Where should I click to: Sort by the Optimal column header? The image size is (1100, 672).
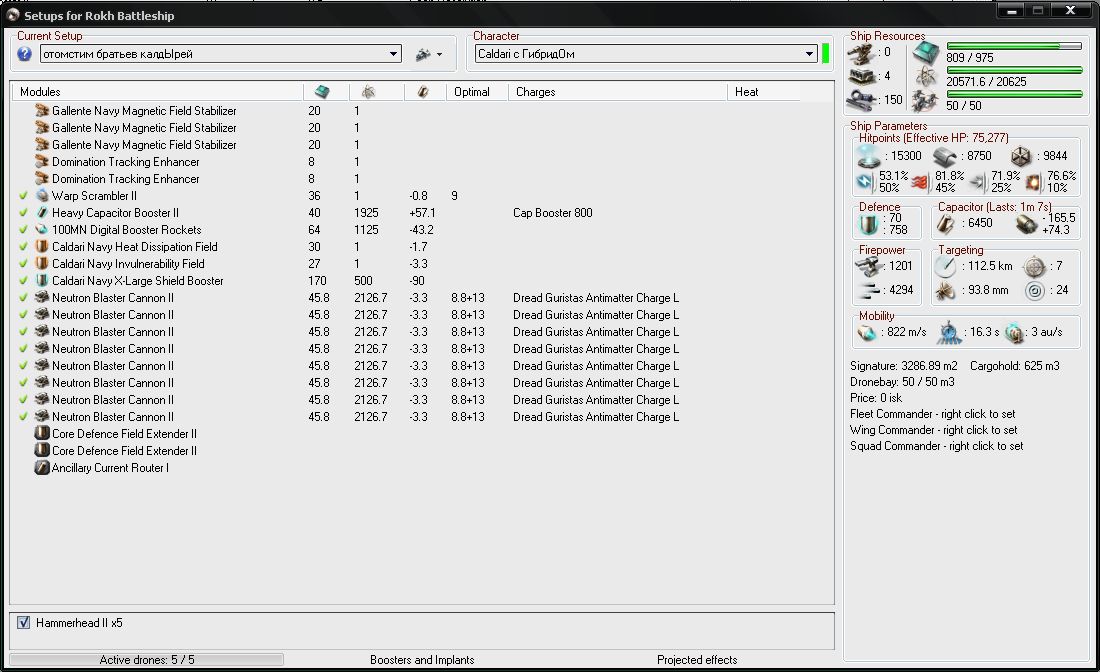pos(477,92)
